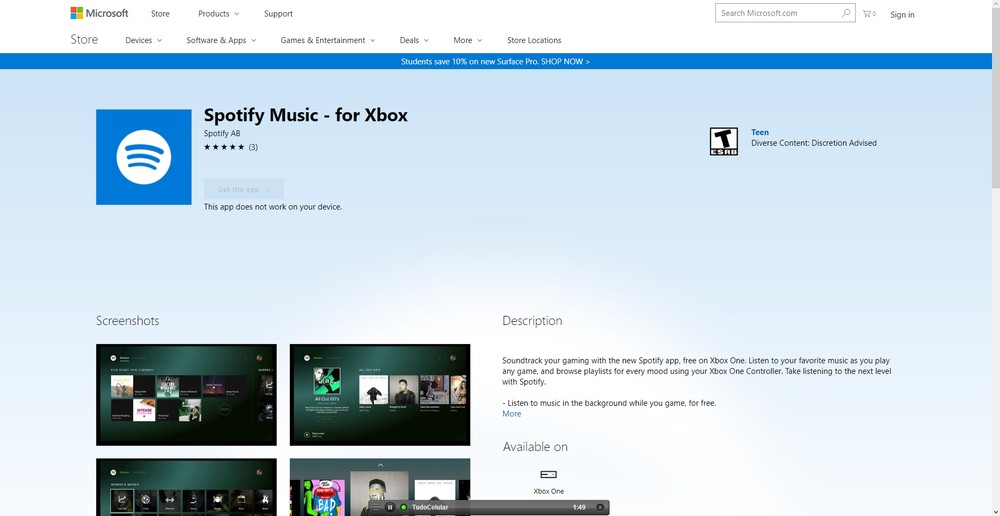Viewport: 1000px width, 516px height.
Task: Click the Microsoft logo
Action: pos(99,13)
